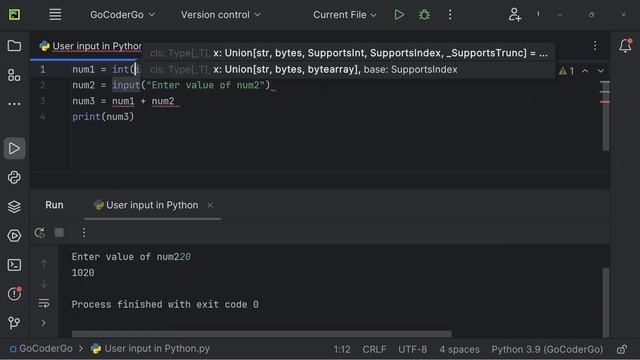The height and width of the screenshot is (360, 640).
Task: Toggle read-only lock icon in status bar
Action: (622, 349)
